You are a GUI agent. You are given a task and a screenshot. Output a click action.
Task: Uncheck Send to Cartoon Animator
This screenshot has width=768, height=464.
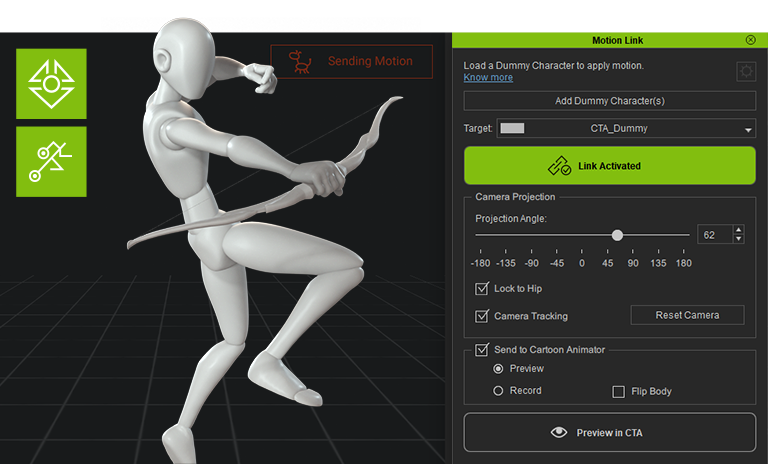point(482,349)
